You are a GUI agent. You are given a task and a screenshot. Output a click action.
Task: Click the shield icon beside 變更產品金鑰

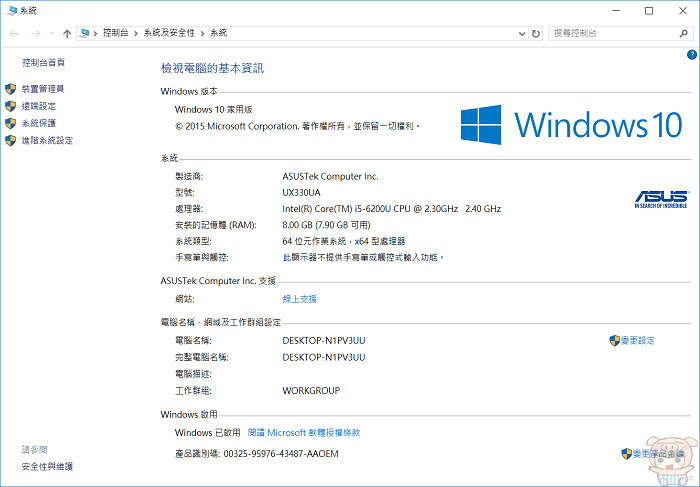(627, 454)
